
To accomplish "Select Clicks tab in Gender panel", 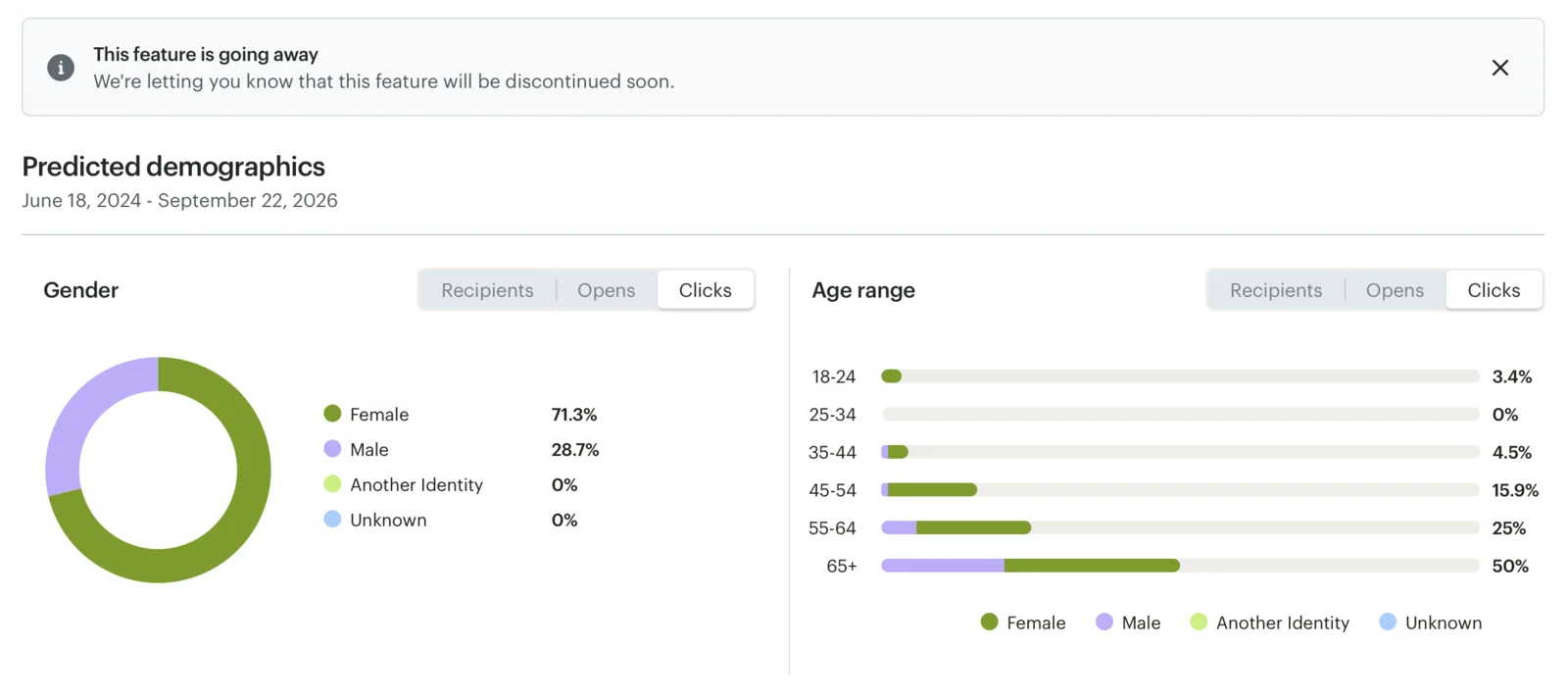I will [706, 290].
